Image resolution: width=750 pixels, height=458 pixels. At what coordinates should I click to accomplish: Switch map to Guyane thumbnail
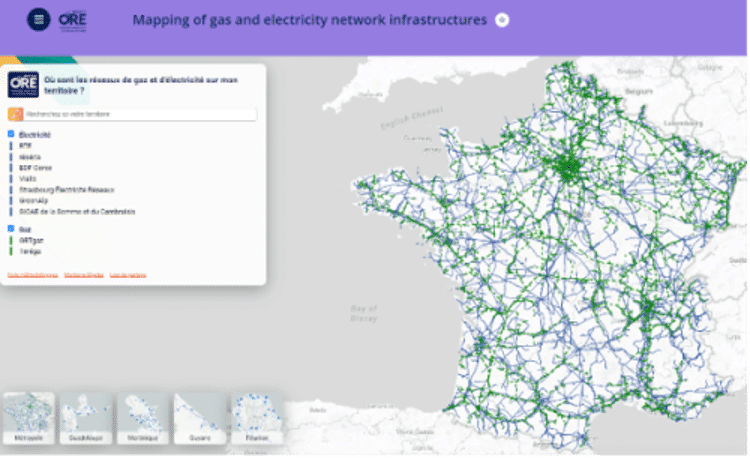(x=200, y=418)
